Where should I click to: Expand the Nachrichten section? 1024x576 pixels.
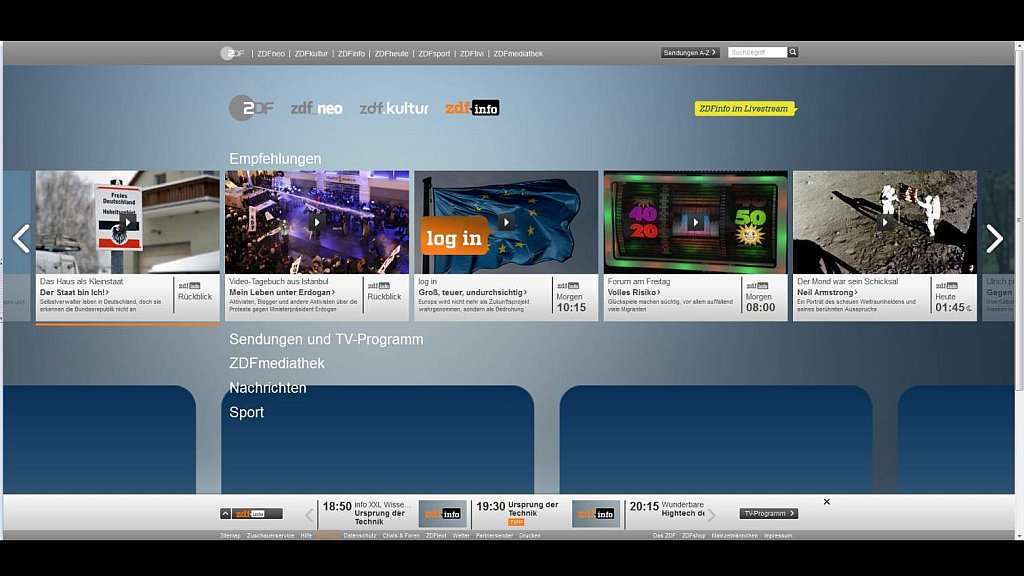tap(268, 388)
